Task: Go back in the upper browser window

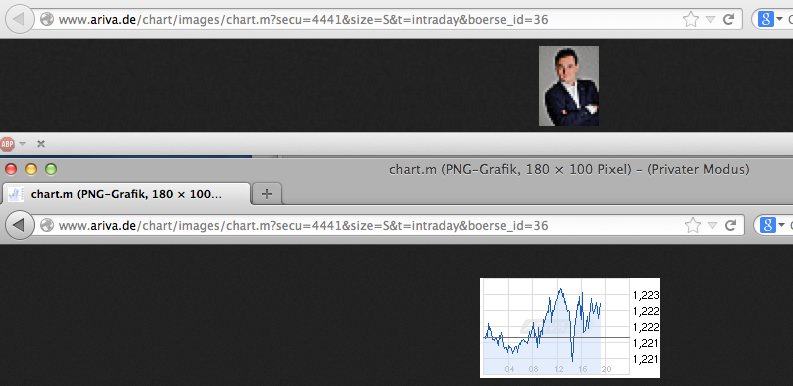Action: coord(19,19)
